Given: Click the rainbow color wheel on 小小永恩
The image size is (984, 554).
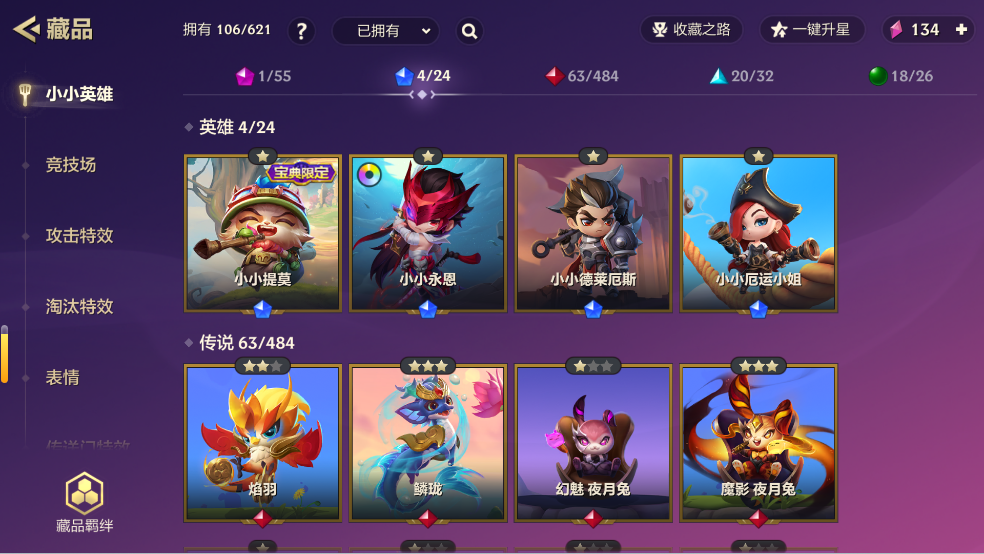Looking at the screenshot, I should [369, 174].
